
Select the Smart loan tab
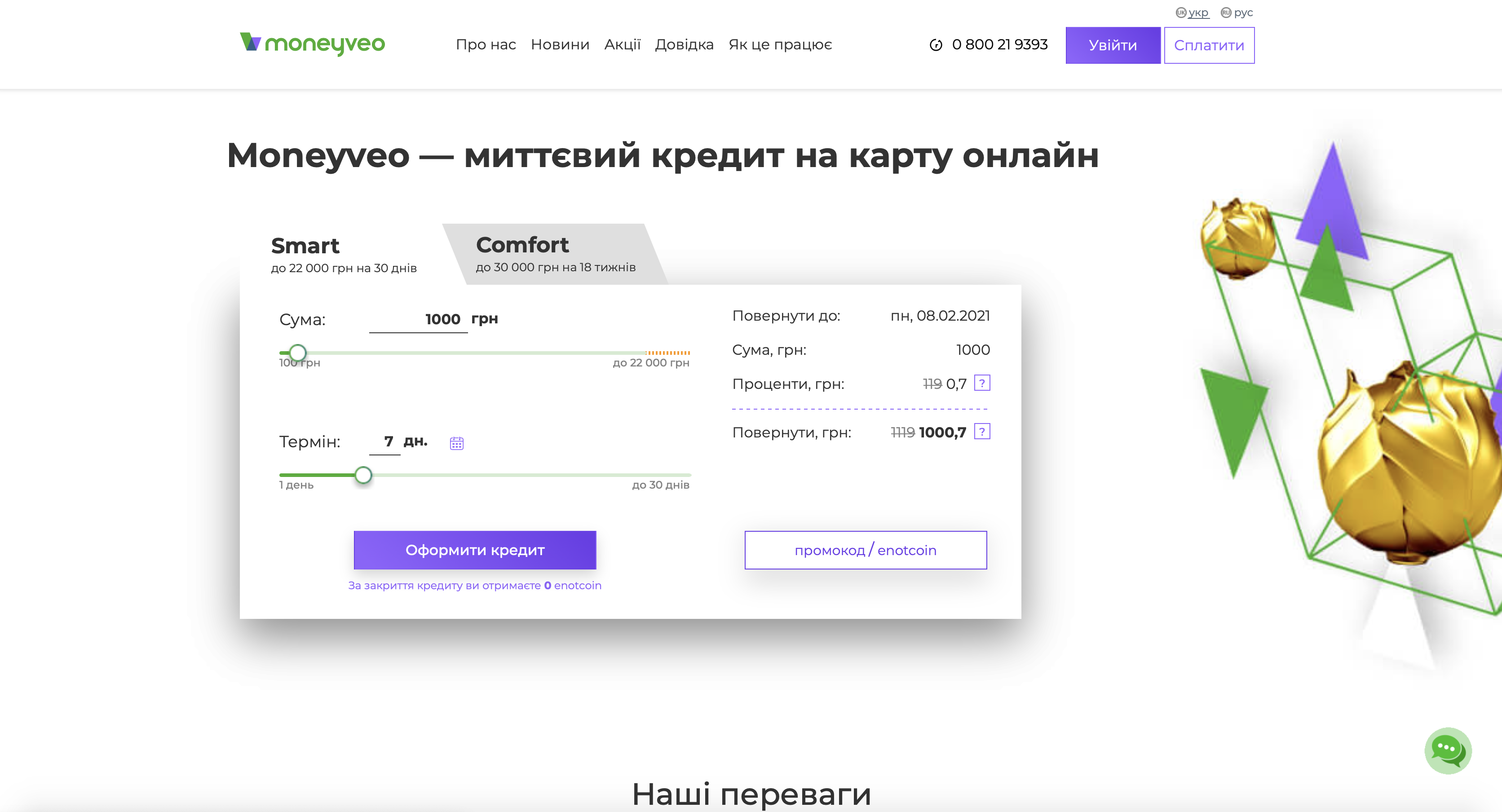pos(344,254)
